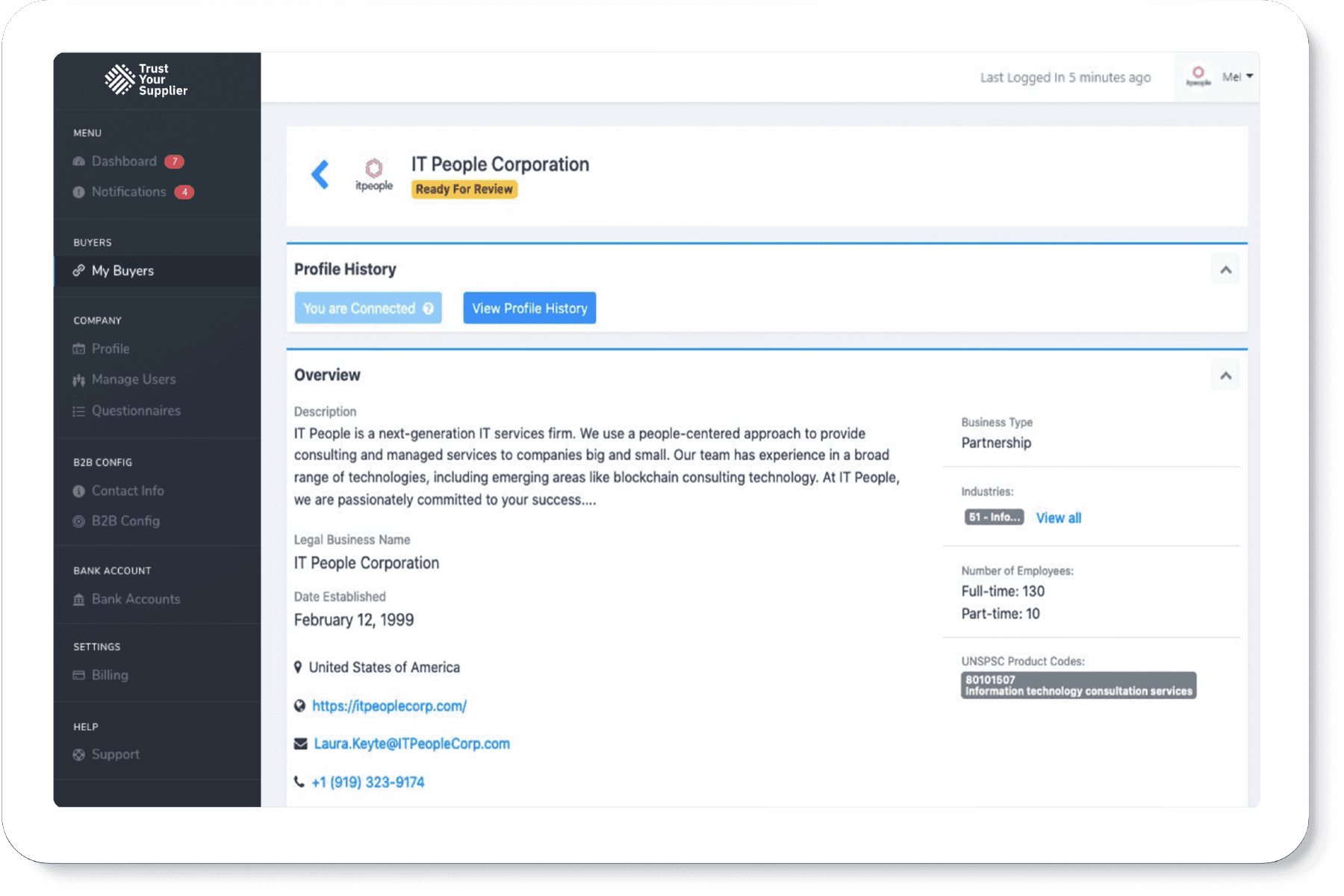This screenshot has height=896, width=1344.
Task: Open the Support help page
Action: [116, 754]
